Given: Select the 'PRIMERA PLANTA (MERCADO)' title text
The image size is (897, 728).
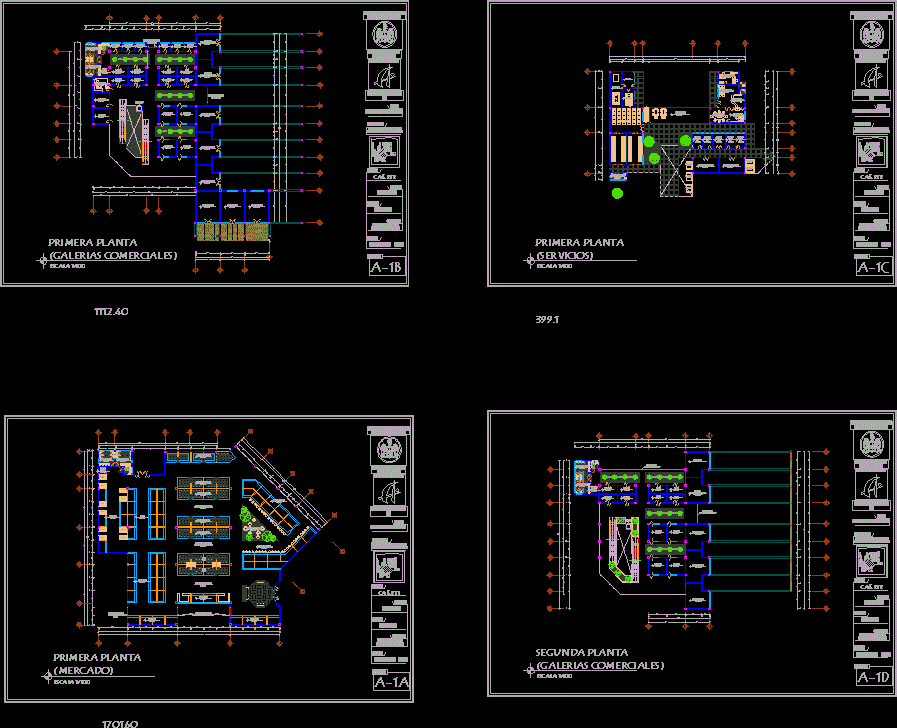Looking at the screenshot, I should 97,664.
